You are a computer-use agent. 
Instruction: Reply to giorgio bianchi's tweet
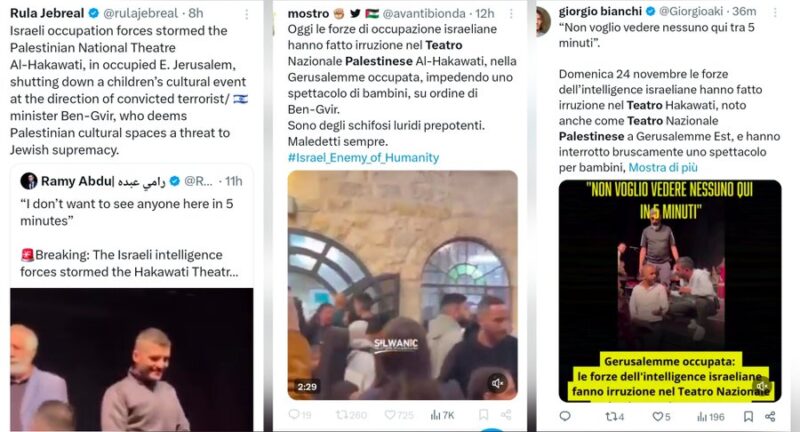click(x=565, y=416)
